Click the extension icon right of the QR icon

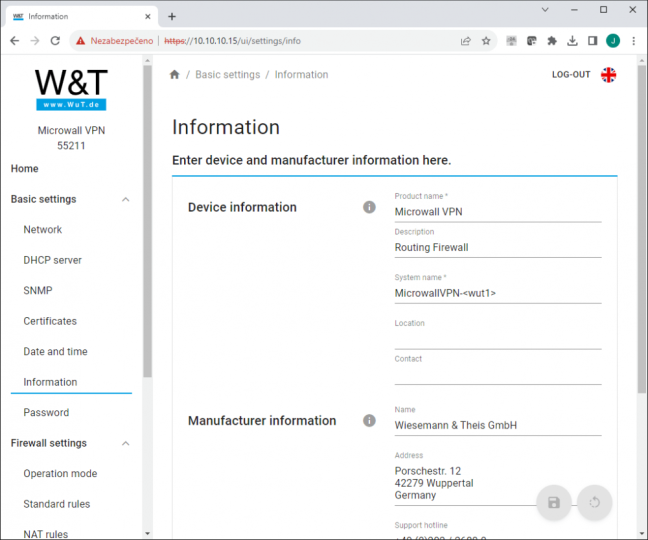pos(531,40)
